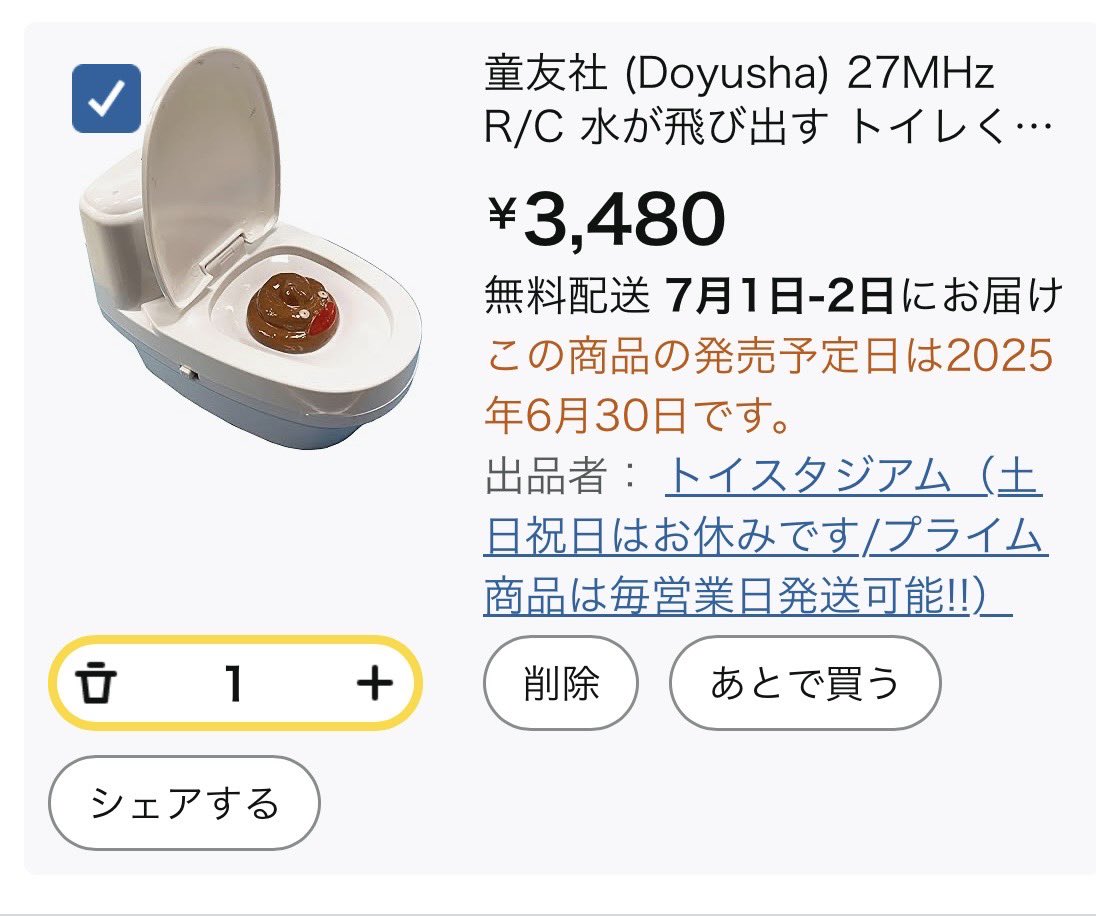Click the ¥3,480 price

605,219
